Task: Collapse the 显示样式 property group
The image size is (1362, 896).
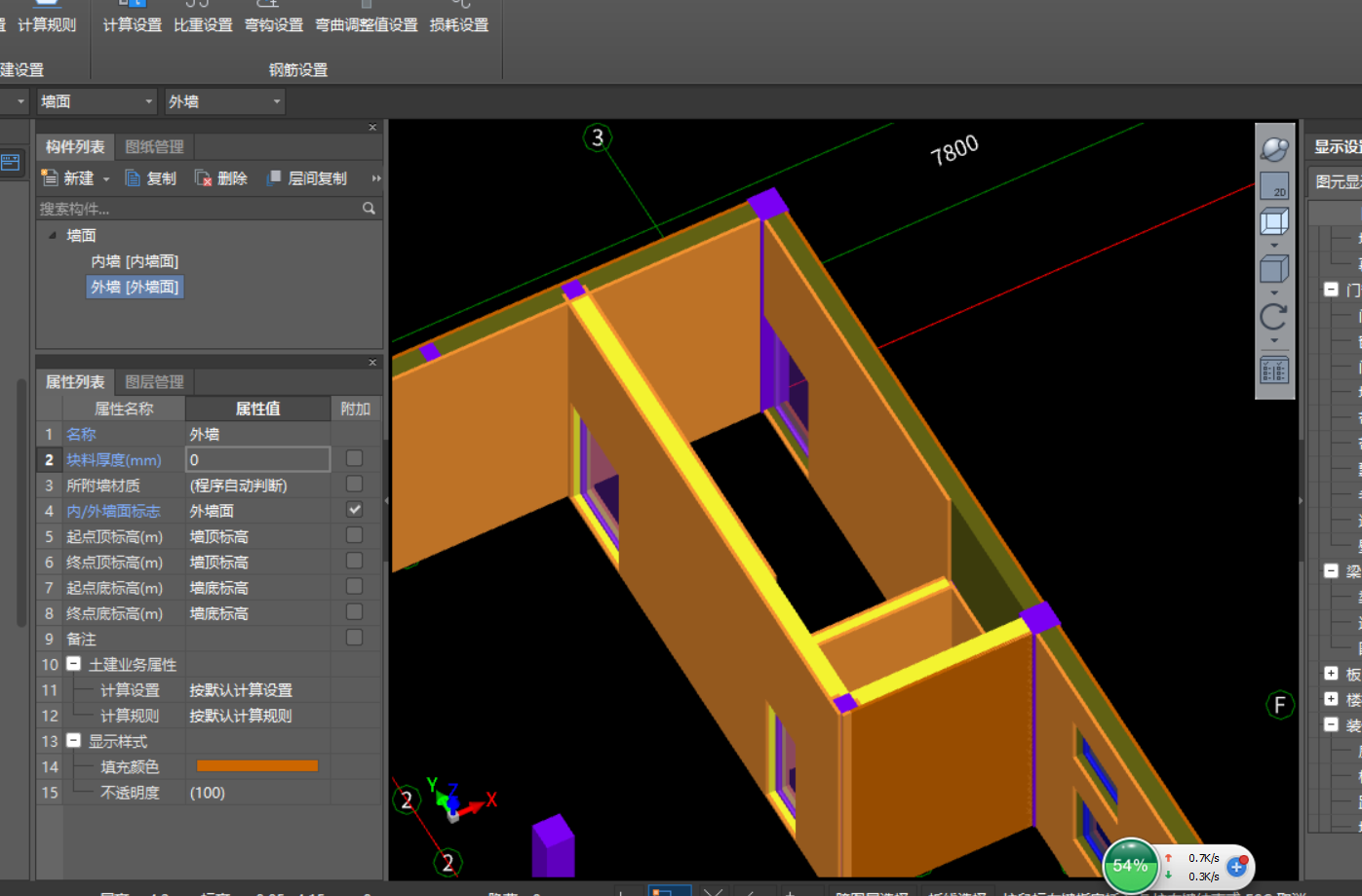Action: pos(73,741)
